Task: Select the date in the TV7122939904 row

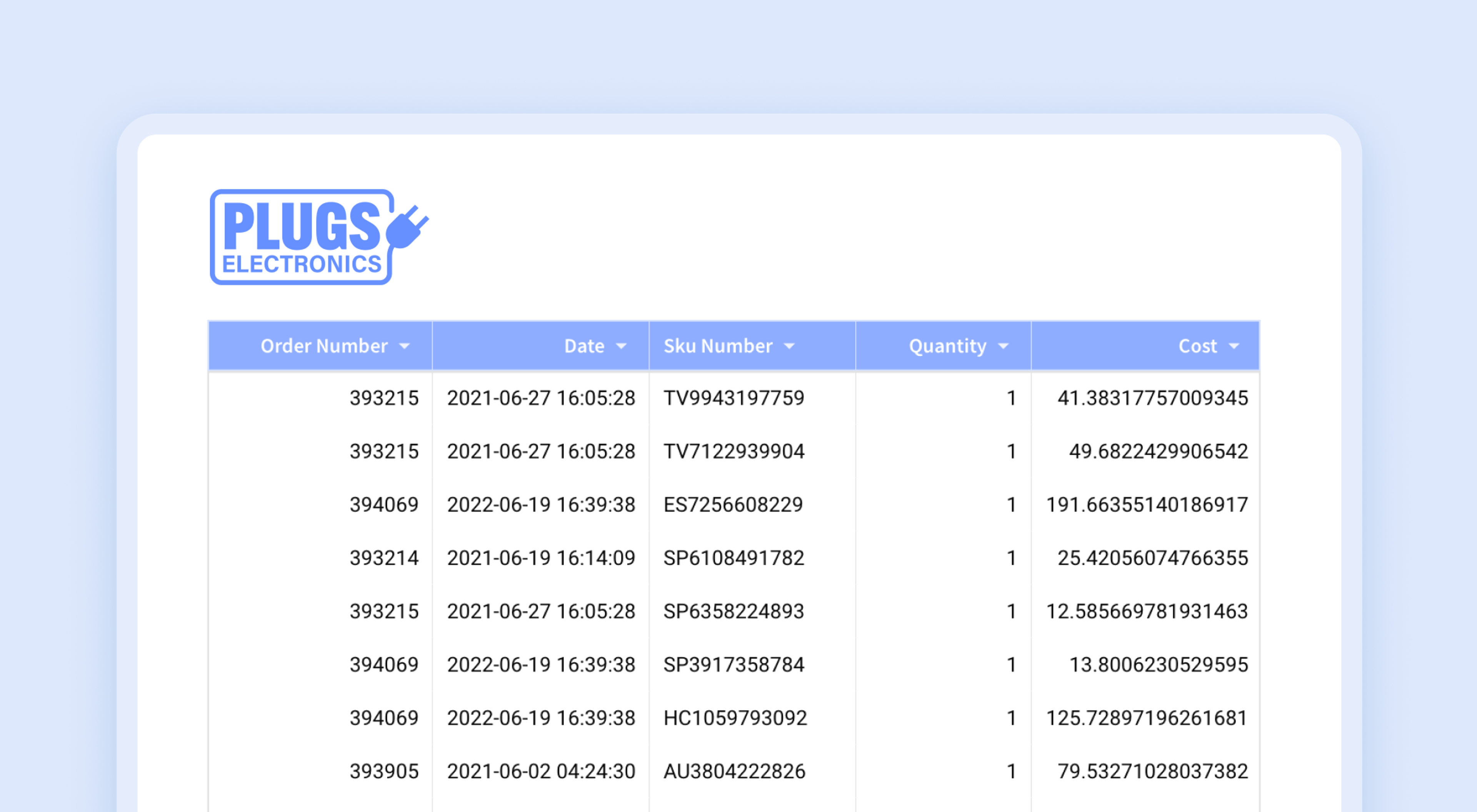Action: click(541, 451)
